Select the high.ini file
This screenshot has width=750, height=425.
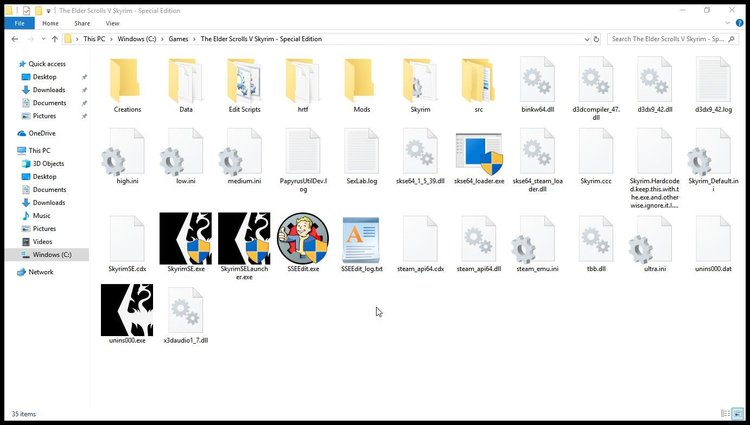[x=127, y=156]
